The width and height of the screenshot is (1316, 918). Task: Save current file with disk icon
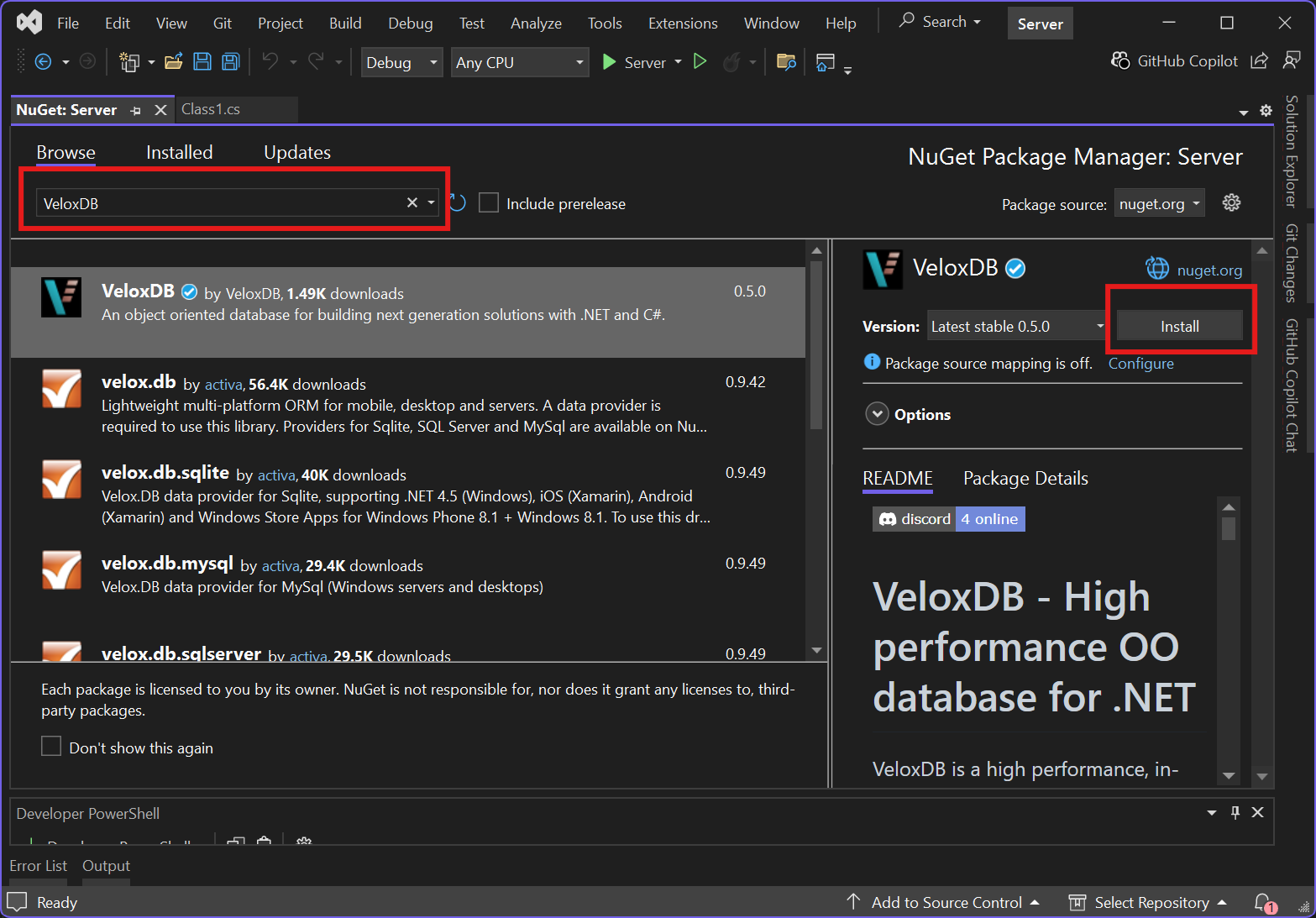tap(202, 61)
